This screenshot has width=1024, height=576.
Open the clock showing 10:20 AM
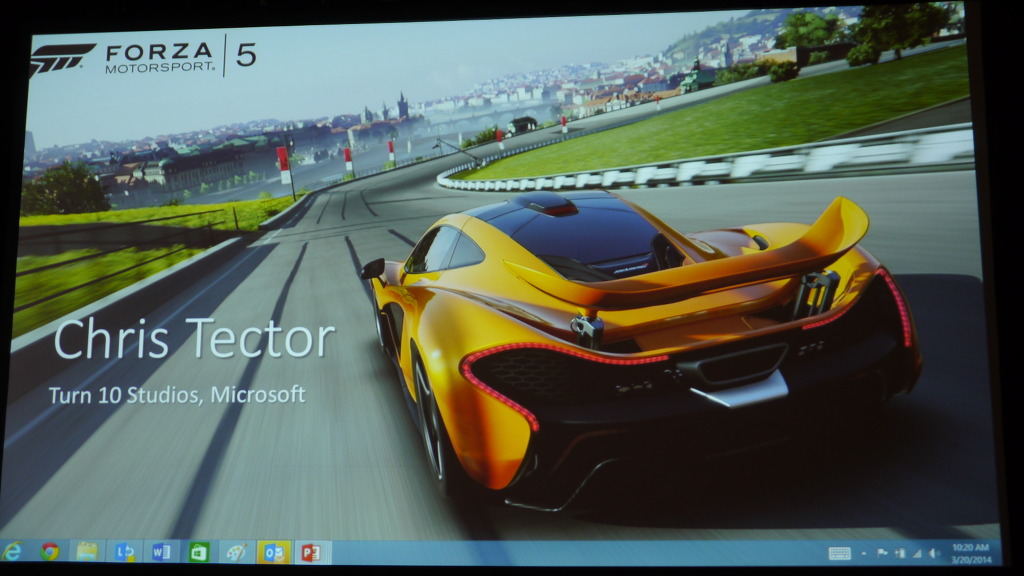coord(971,553)
